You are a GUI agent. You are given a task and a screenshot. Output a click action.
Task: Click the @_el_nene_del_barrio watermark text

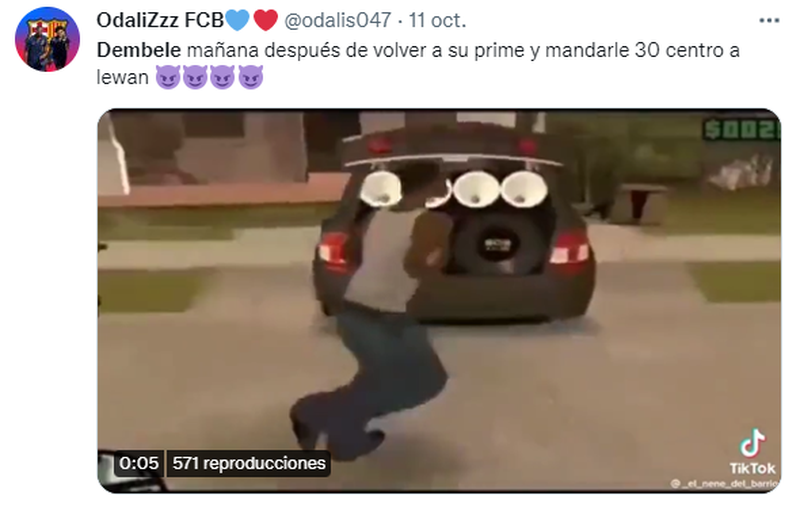click(x=724, y=483)
